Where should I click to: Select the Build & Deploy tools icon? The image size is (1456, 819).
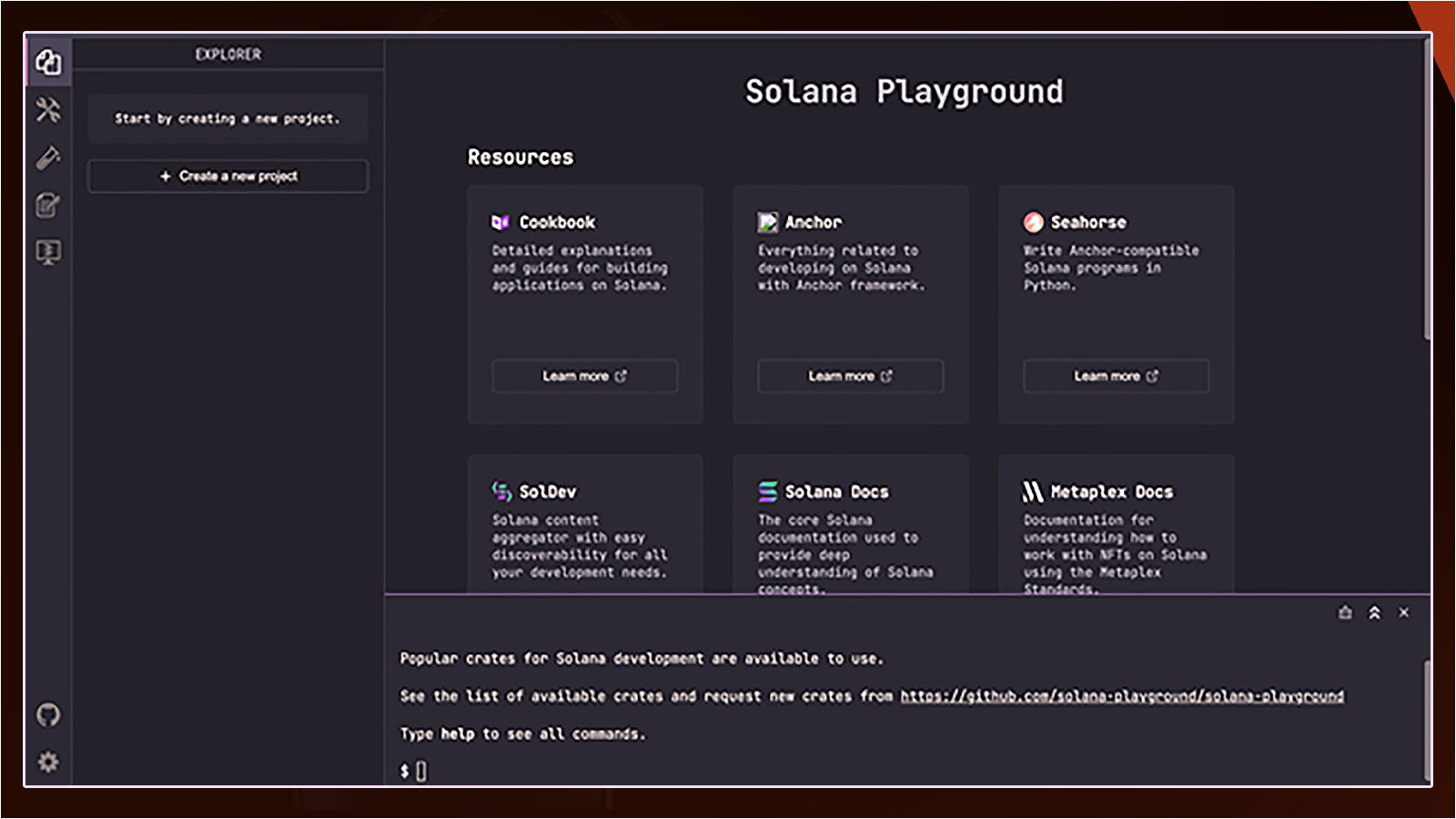coord(49,109)
